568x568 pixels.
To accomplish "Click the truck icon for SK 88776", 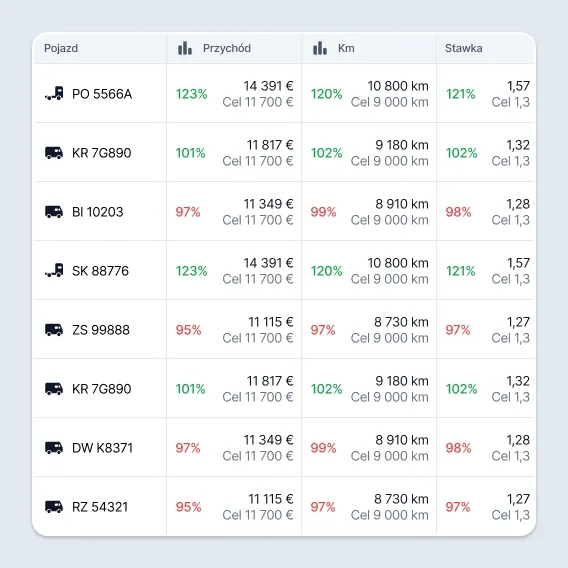I will [54, 271].
